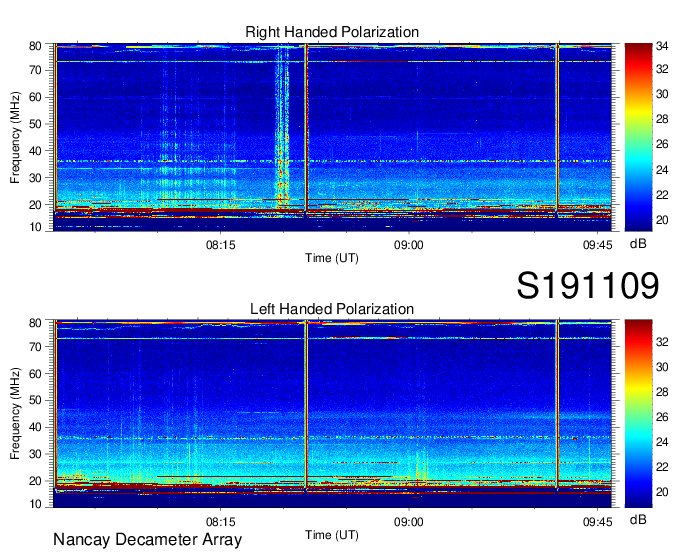
Task: Click the Left Handed plot's colorbar
Action: 638,414
